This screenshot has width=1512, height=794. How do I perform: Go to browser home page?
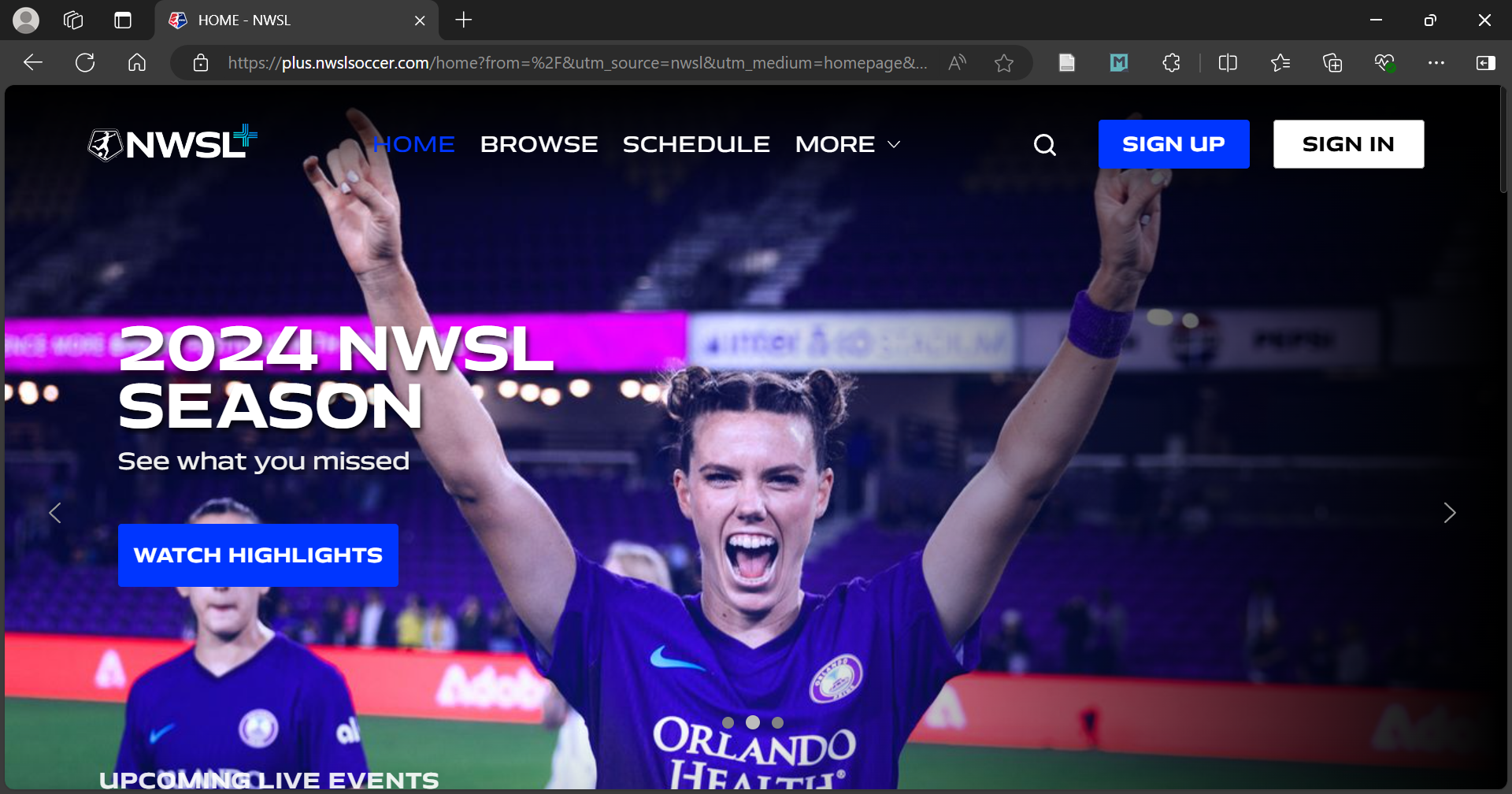coord(137,63)
